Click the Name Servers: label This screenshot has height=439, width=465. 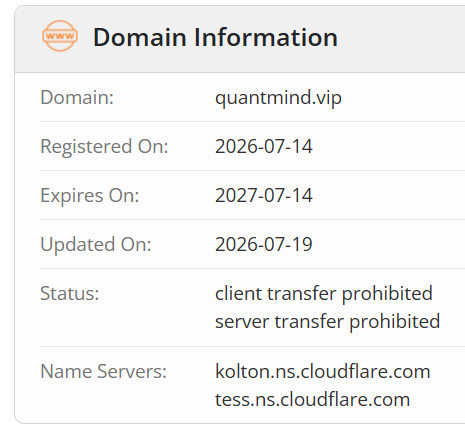coord(103,371)
